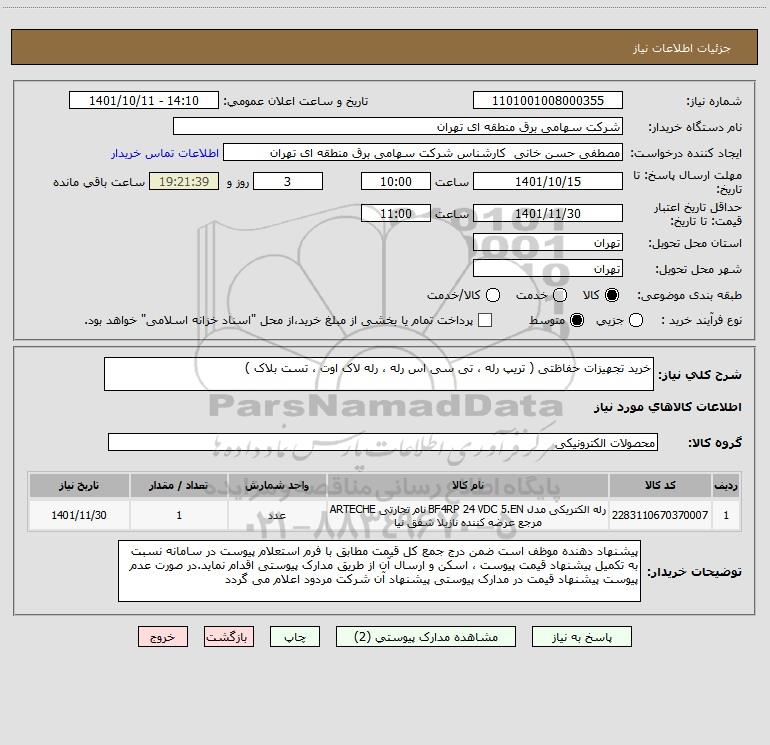This screenshot has width=770, height=745.
Task: Toggle the اسناد خزانه اسلامی payment checkbox
Action: pyautogui.click(x=485, y=320)
